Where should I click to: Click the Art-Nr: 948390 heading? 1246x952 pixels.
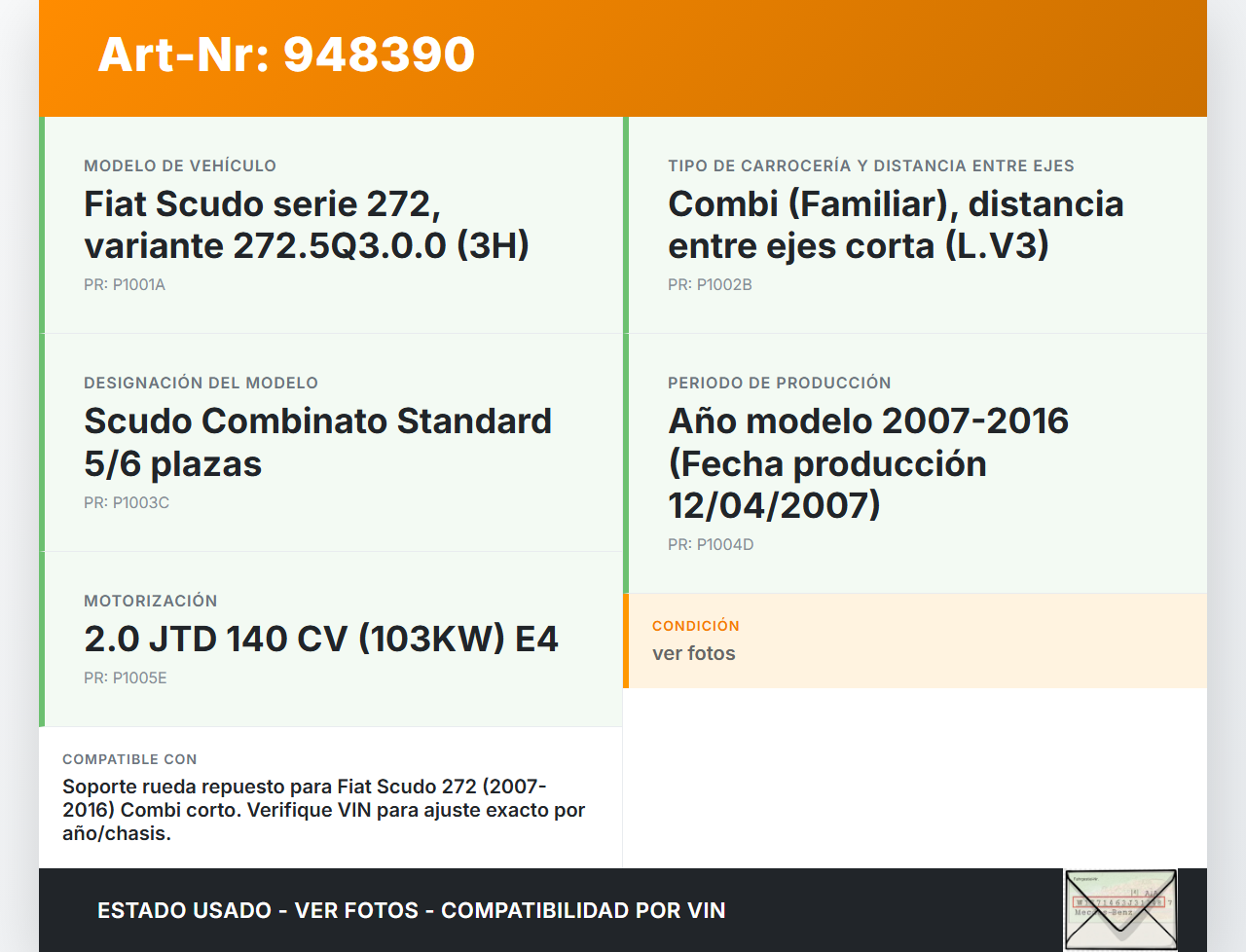286,55
